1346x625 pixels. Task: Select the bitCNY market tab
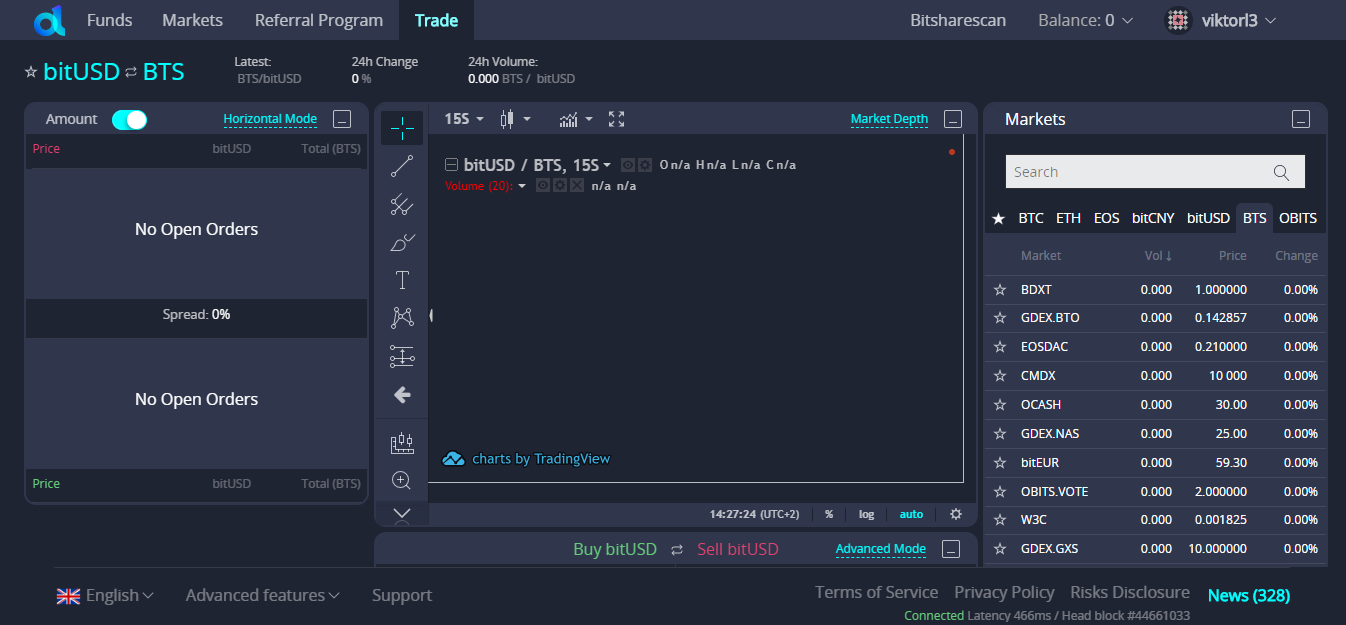pyautogui.click(x=1153, y=218)
